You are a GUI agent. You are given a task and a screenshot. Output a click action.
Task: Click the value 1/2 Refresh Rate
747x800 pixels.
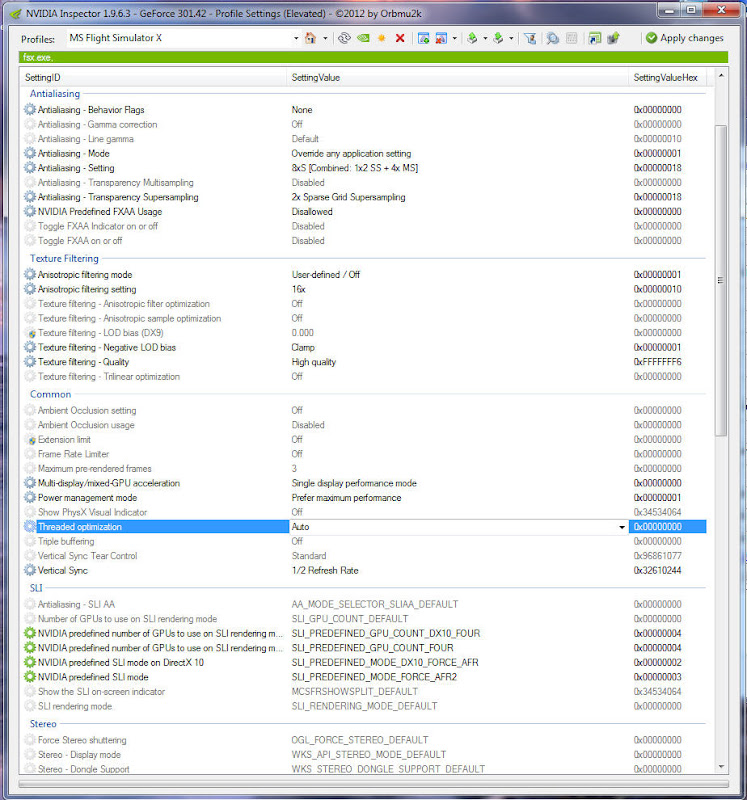(325, 570)
